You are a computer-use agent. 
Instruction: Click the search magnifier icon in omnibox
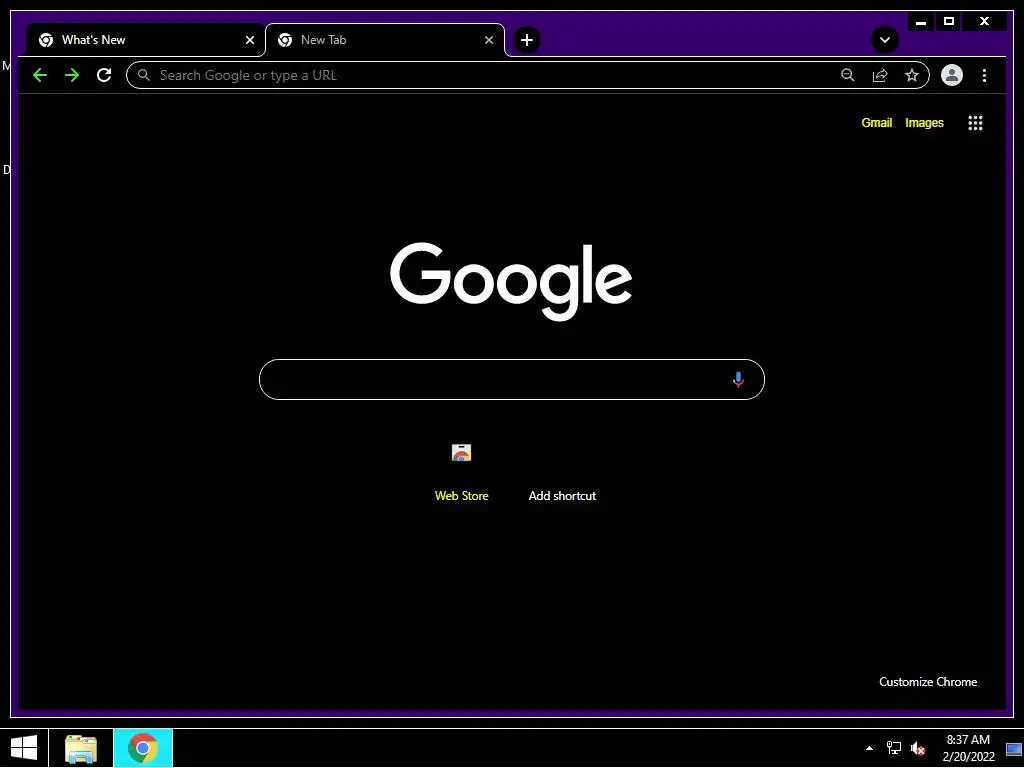coord(144,75)
